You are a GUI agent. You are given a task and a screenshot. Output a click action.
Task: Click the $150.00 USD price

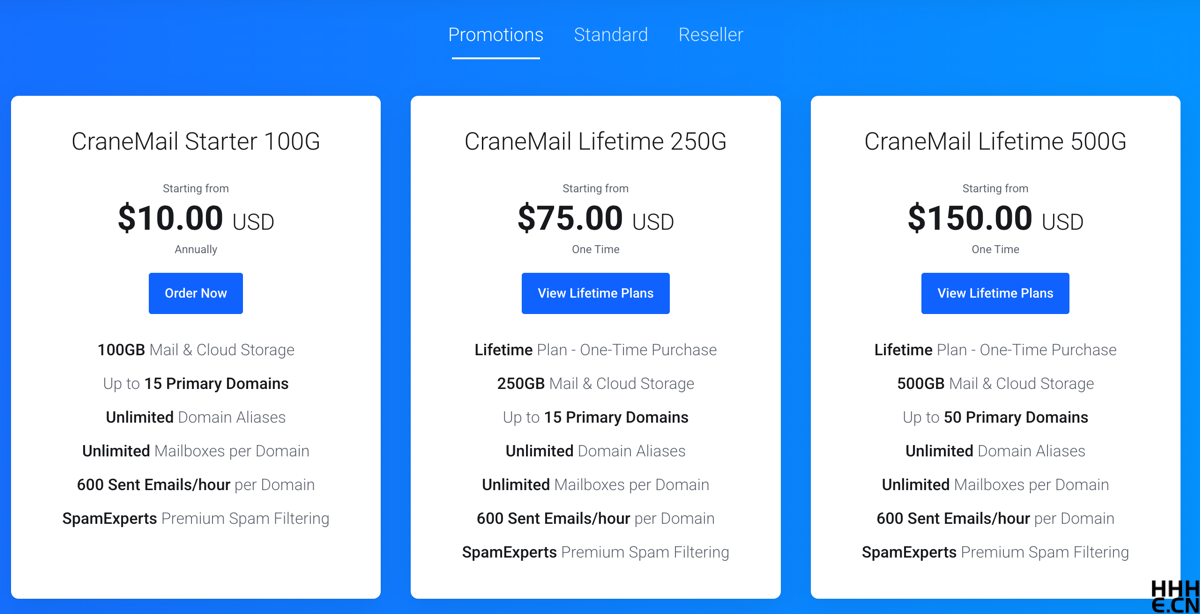(995, 219)
